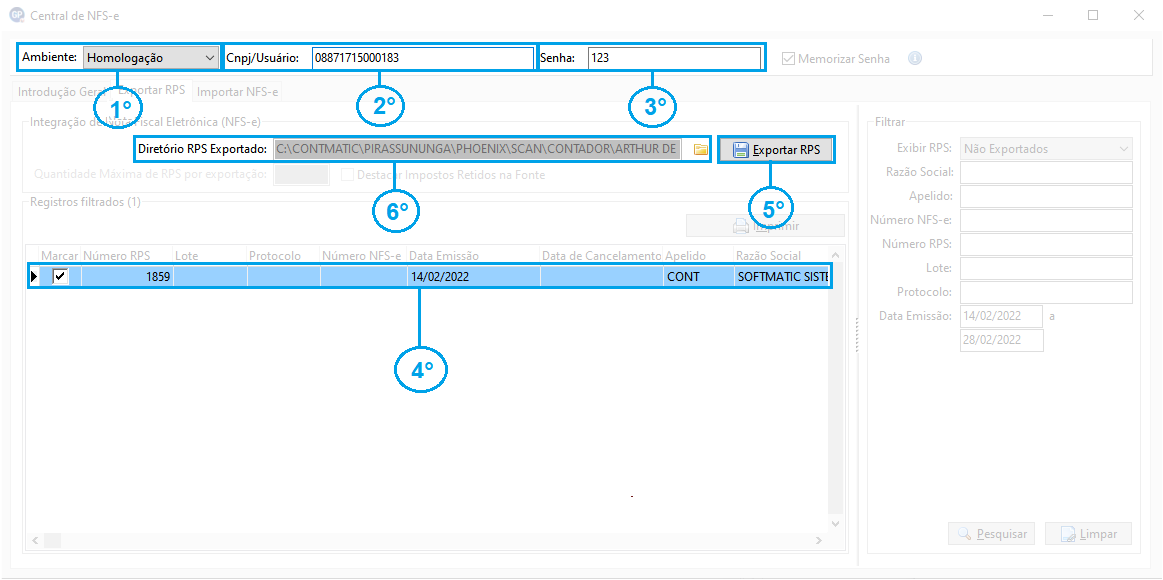Click the Razão Social filter field
Screen dimensions: 1163x580
1047,172
